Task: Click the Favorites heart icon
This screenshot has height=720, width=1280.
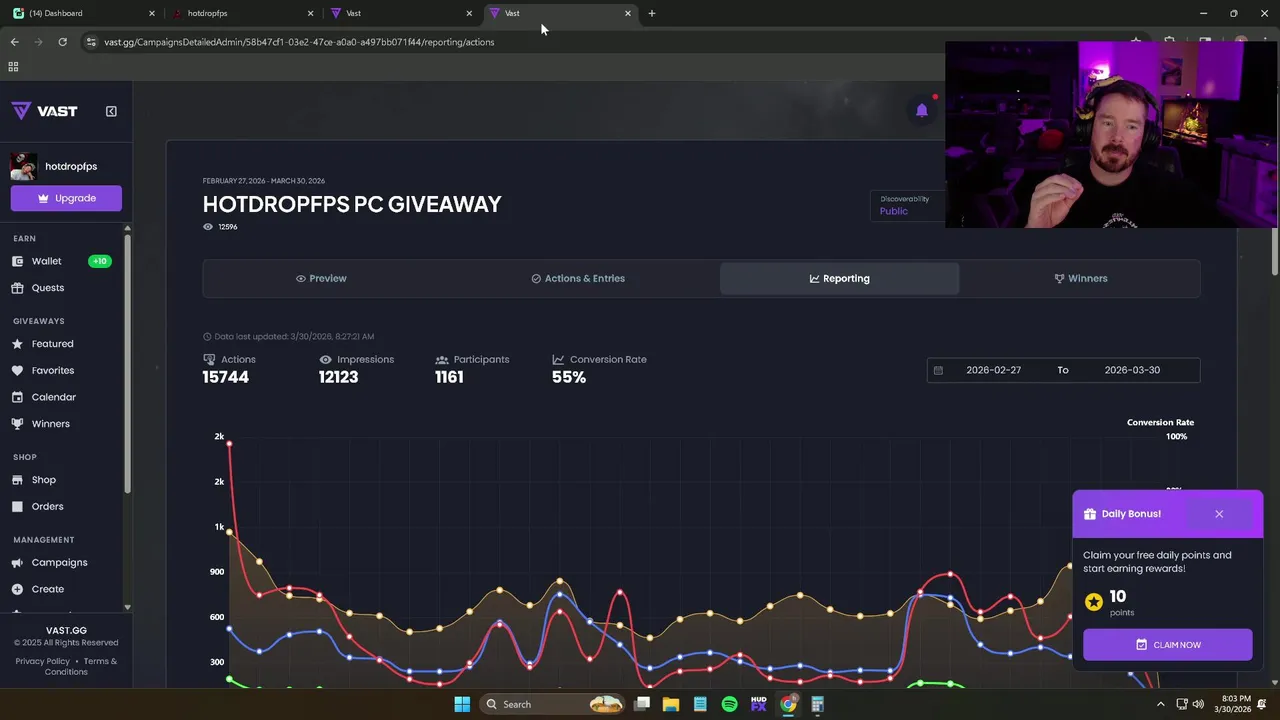Action: click(17, 370)
